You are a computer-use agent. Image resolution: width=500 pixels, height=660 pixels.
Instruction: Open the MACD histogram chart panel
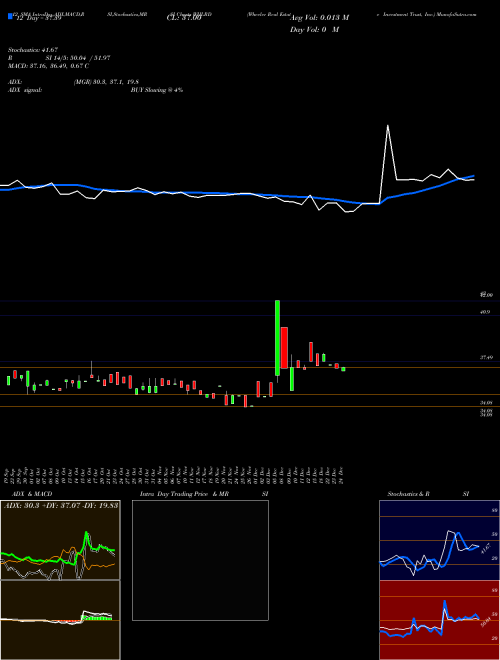pyautogui.click(x=60, y=620)
